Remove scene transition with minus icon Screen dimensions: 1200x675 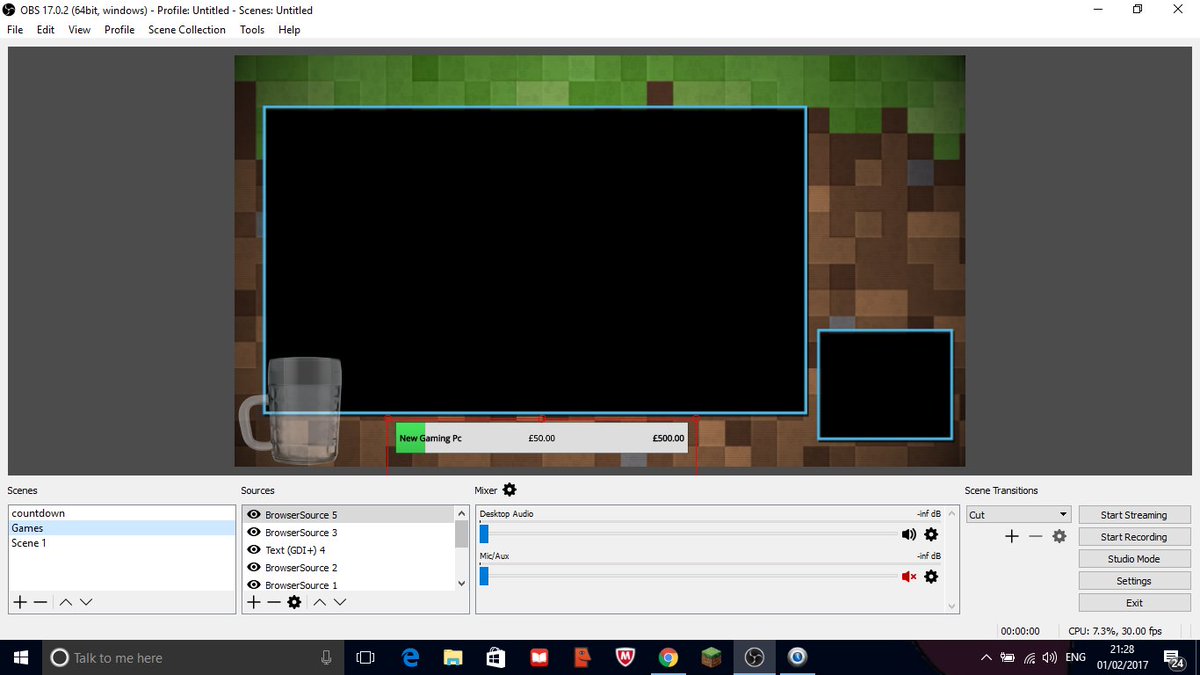point(1035,537)
